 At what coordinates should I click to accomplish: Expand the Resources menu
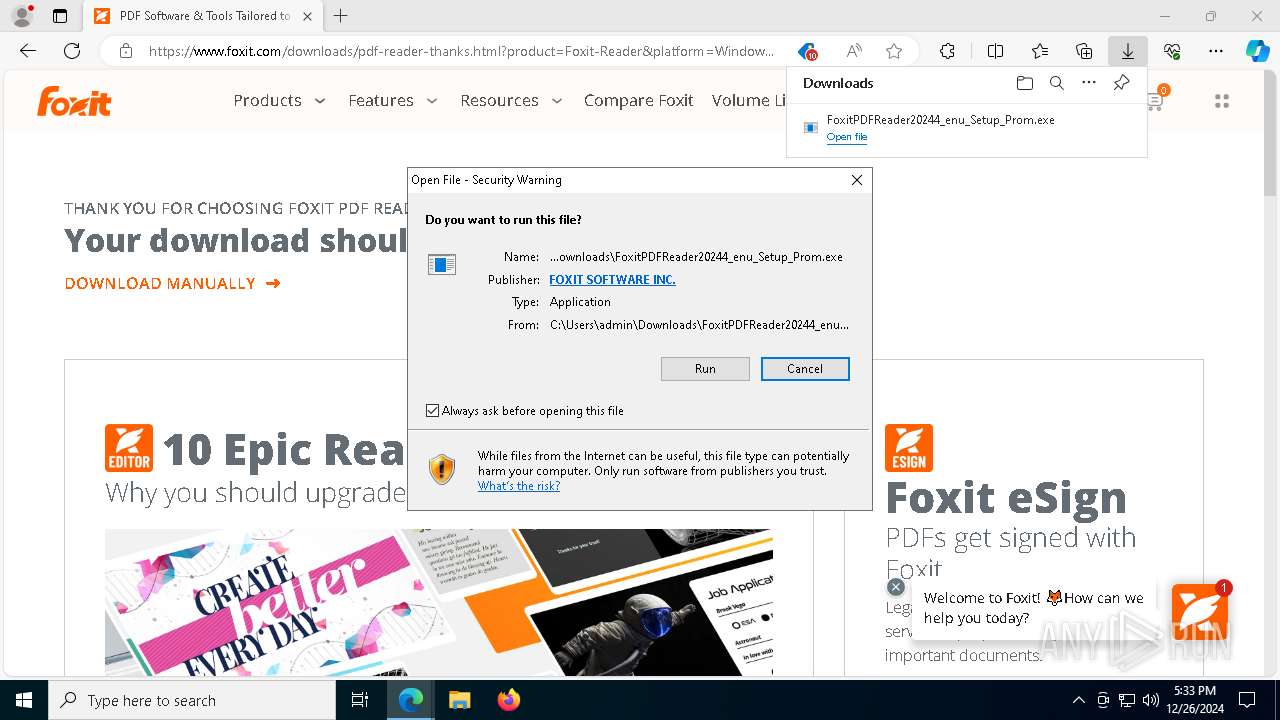pyautogui.click(x=511, y=100)
